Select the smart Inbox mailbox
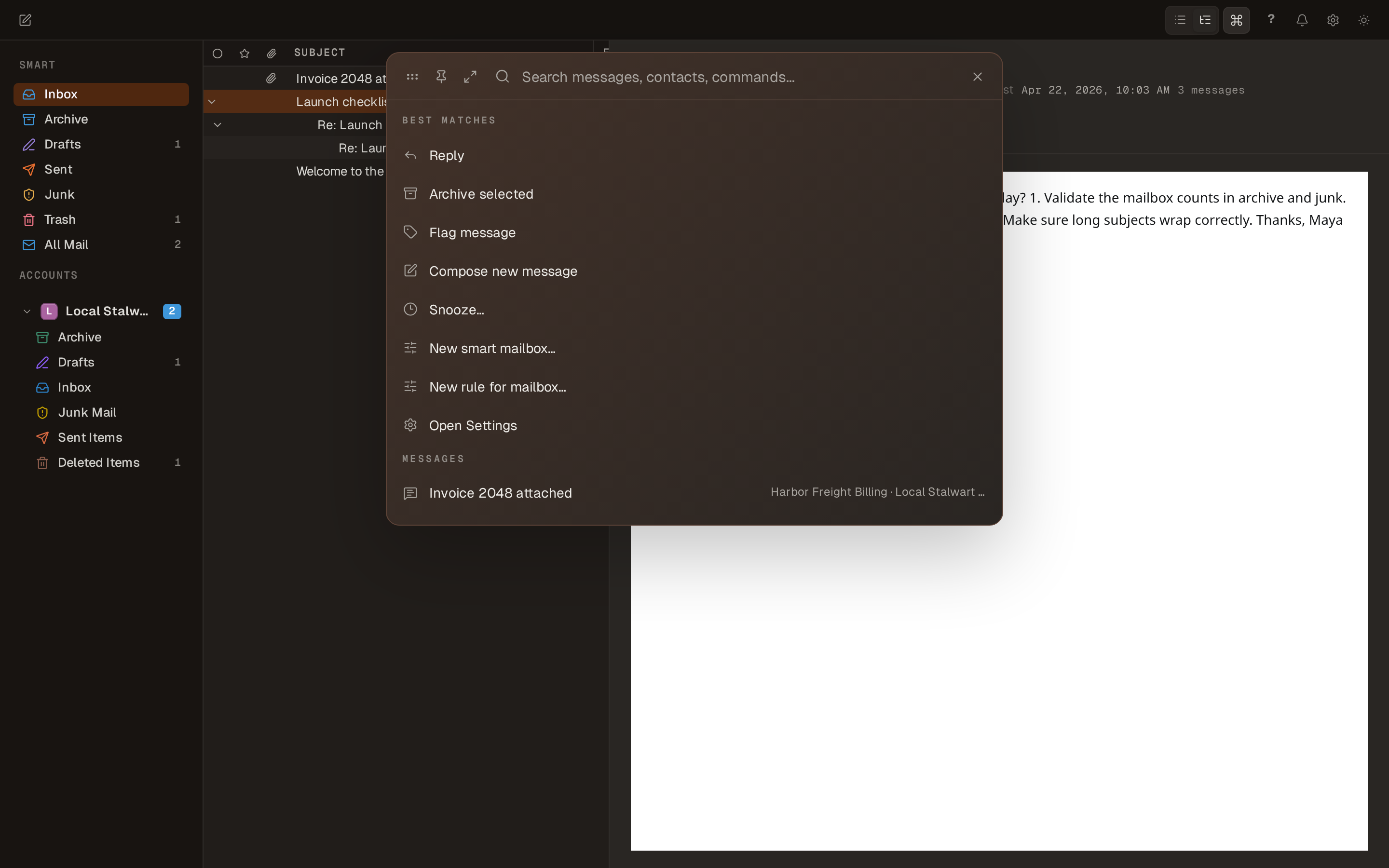1389x868 pixels. [x=101, y=94]
